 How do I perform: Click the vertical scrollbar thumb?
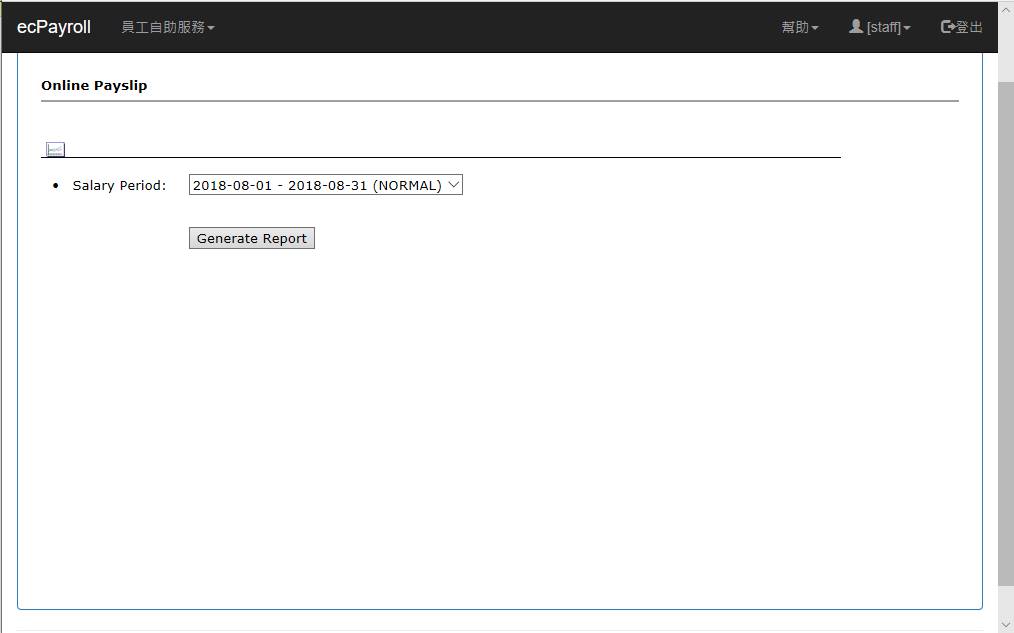1006,333
